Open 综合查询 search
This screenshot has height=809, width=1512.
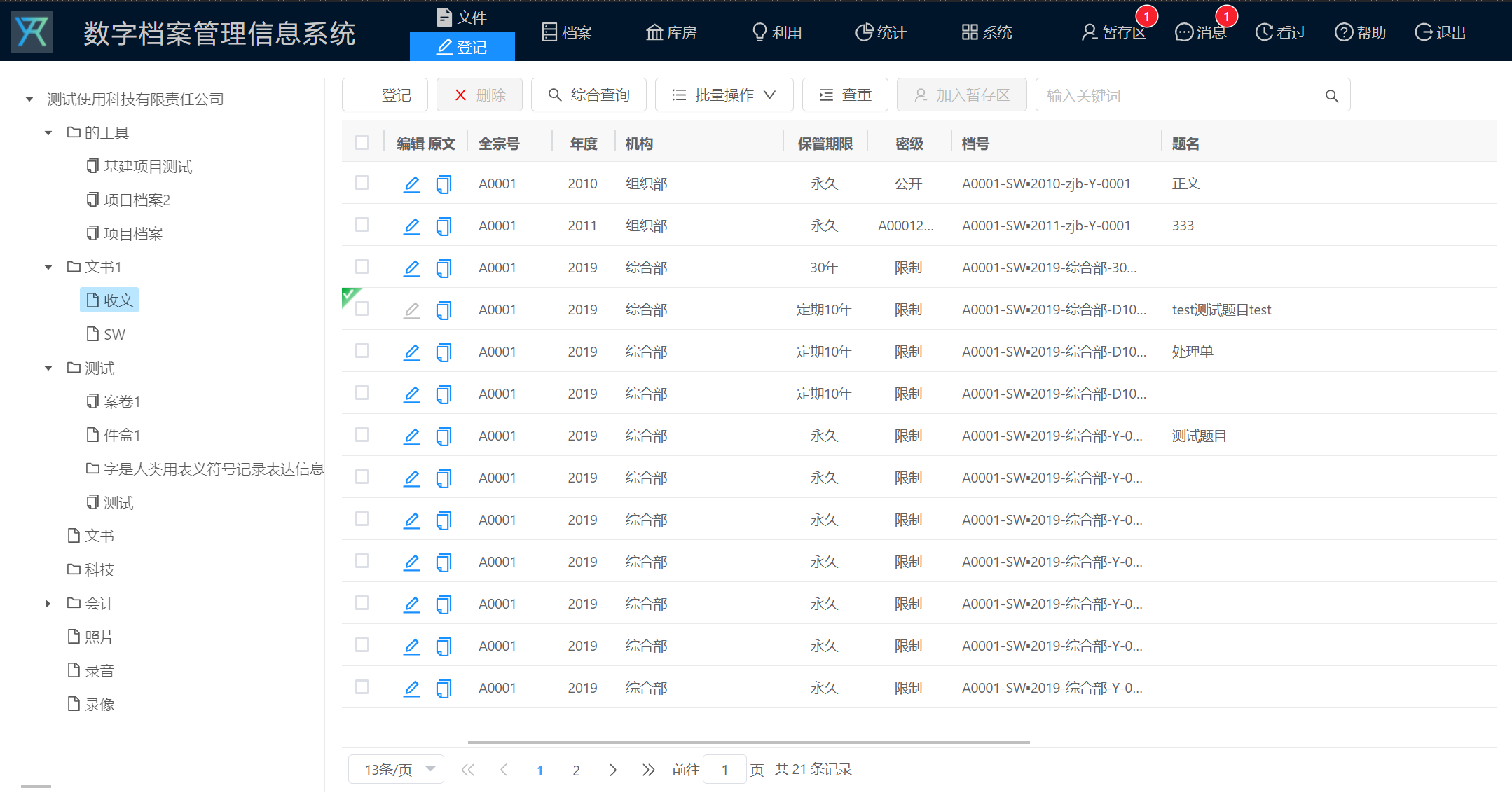pos(589,95)
